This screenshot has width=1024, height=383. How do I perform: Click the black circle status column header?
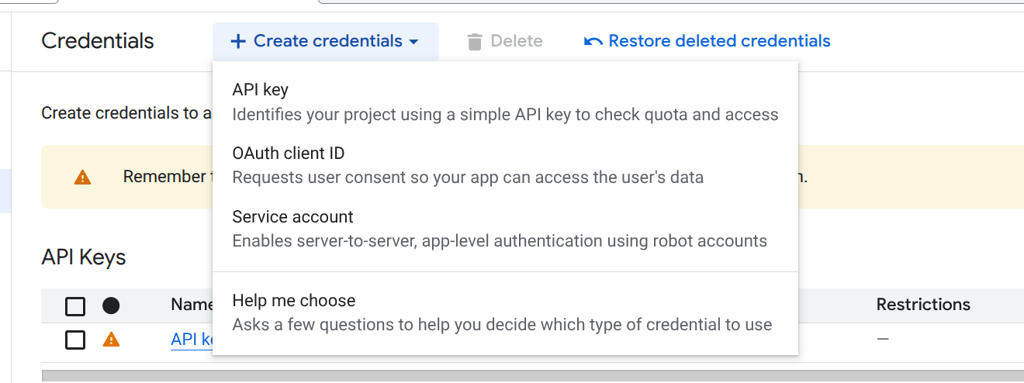111,305
